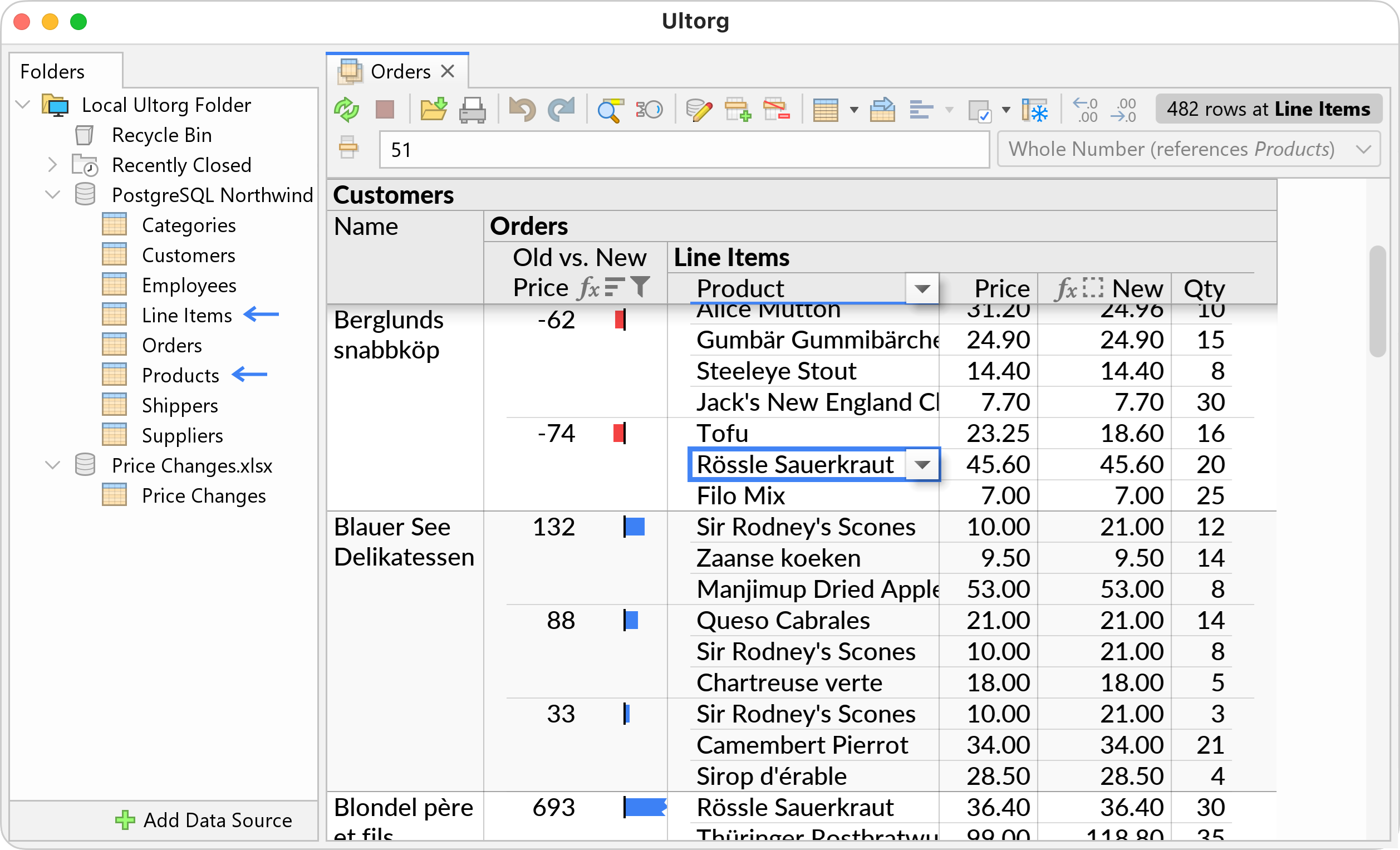Freeze panes using the snowflake icon
The width and height of the screenshot is (1400, 850).
point(1035,109)
